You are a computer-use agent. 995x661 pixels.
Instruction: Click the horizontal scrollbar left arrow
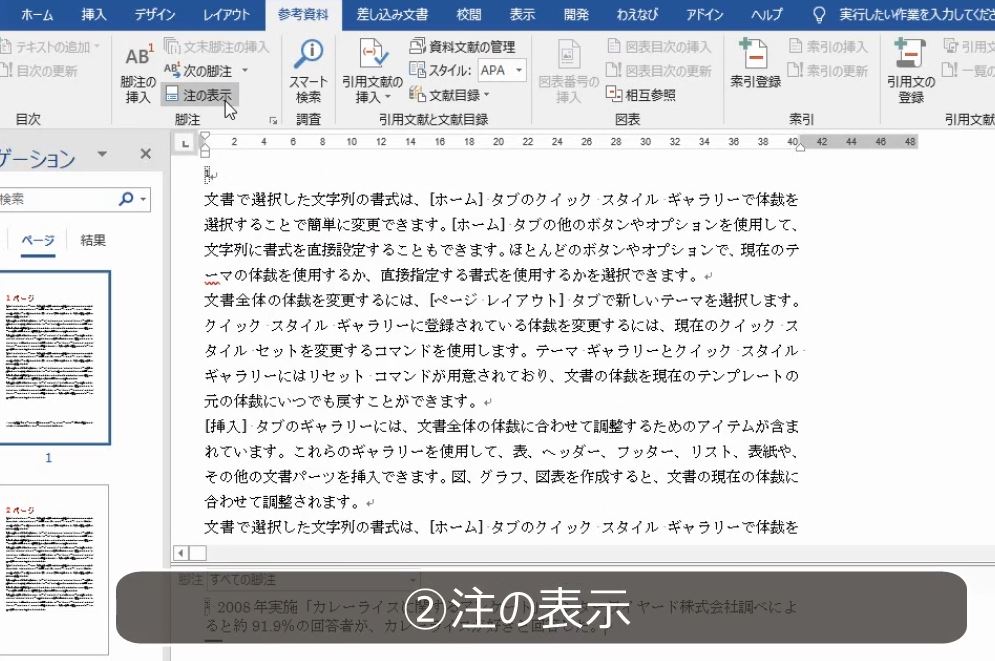(x=181, y=553)
